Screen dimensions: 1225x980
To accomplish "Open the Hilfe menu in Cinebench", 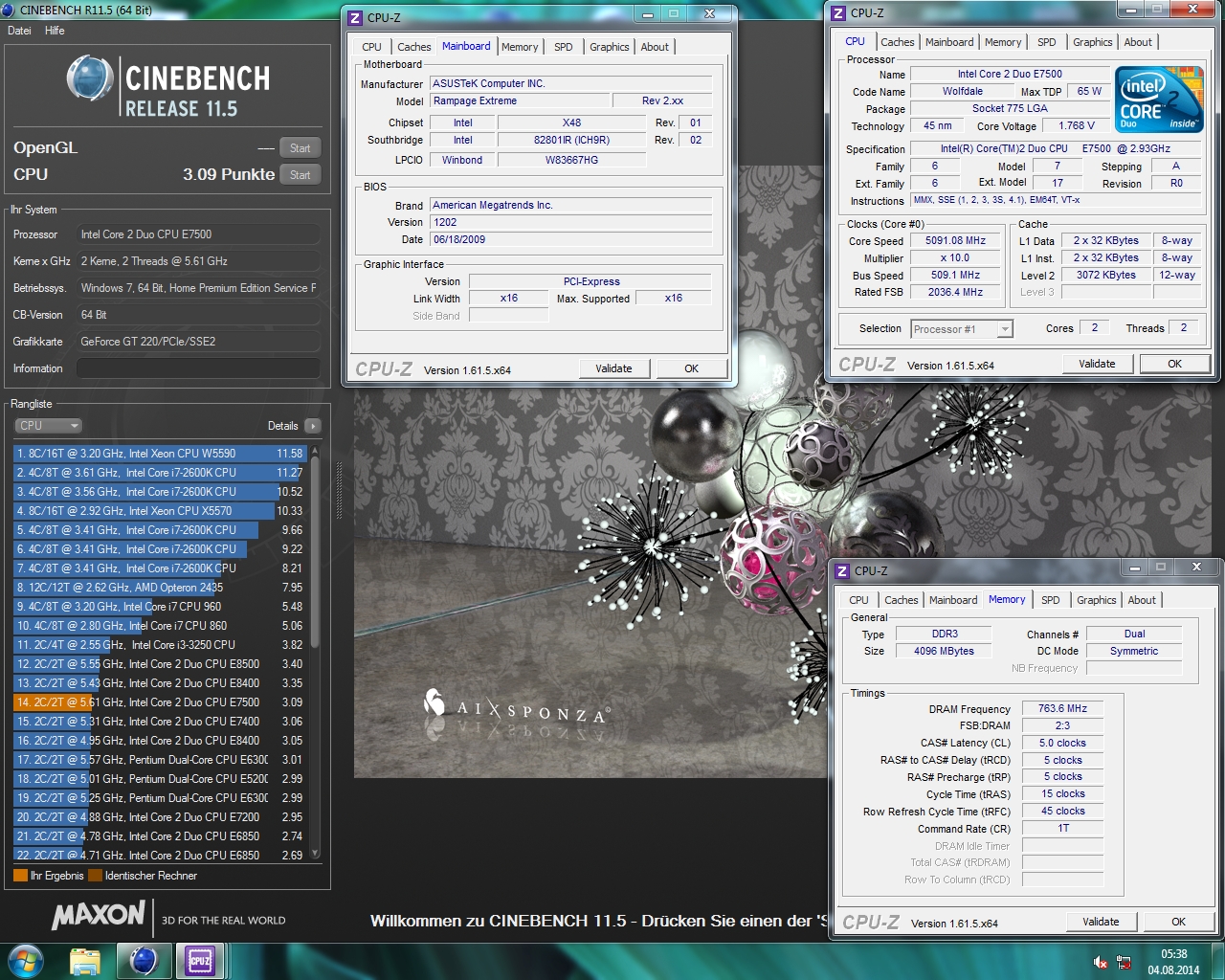I will 55,31.
